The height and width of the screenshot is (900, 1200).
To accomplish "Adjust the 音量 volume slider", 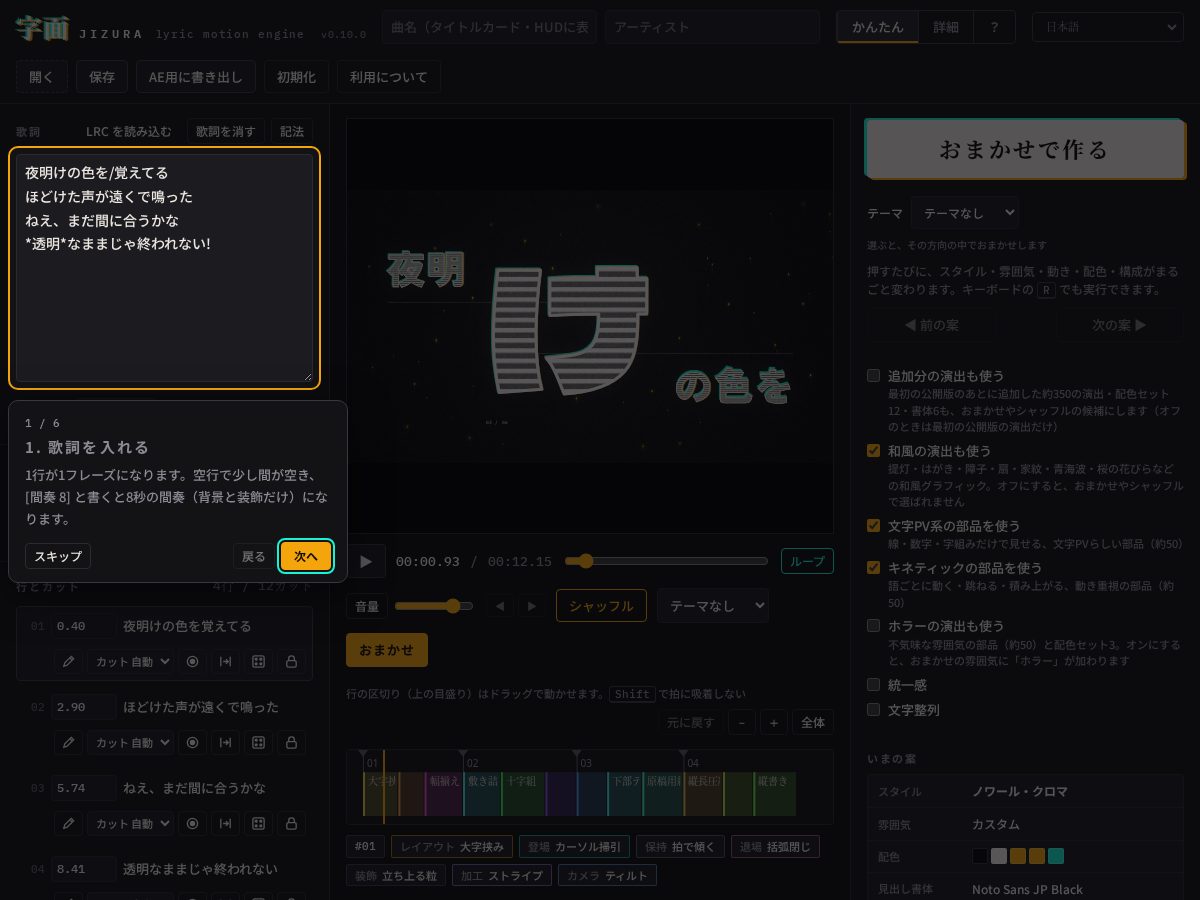I will click(x=434, y=606).
